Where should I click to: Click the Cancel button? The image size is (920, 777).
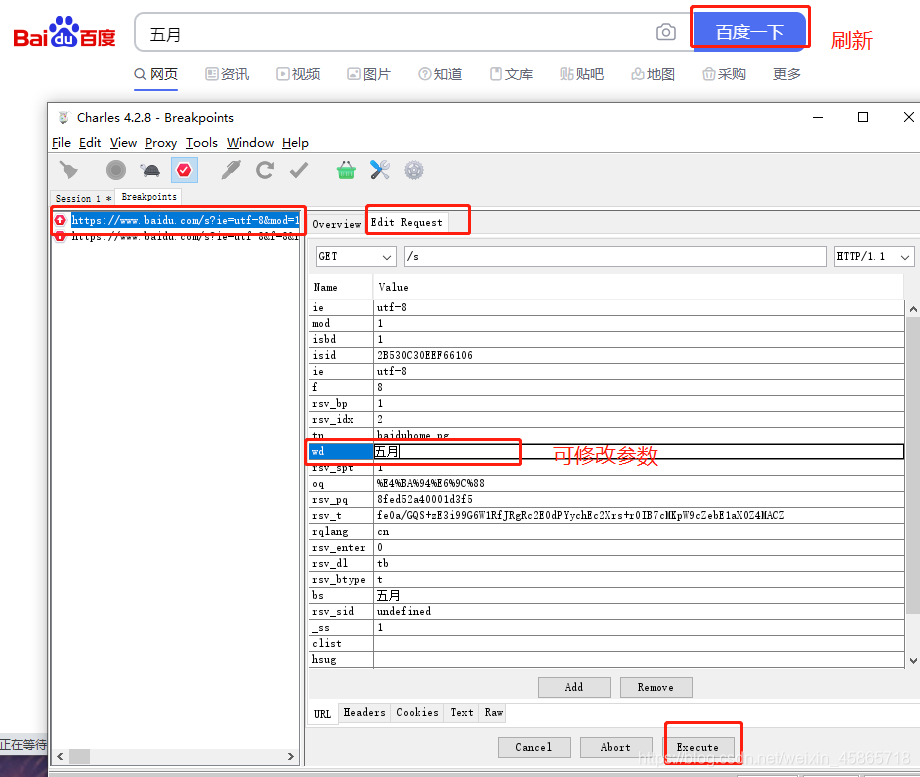point(534,747)
